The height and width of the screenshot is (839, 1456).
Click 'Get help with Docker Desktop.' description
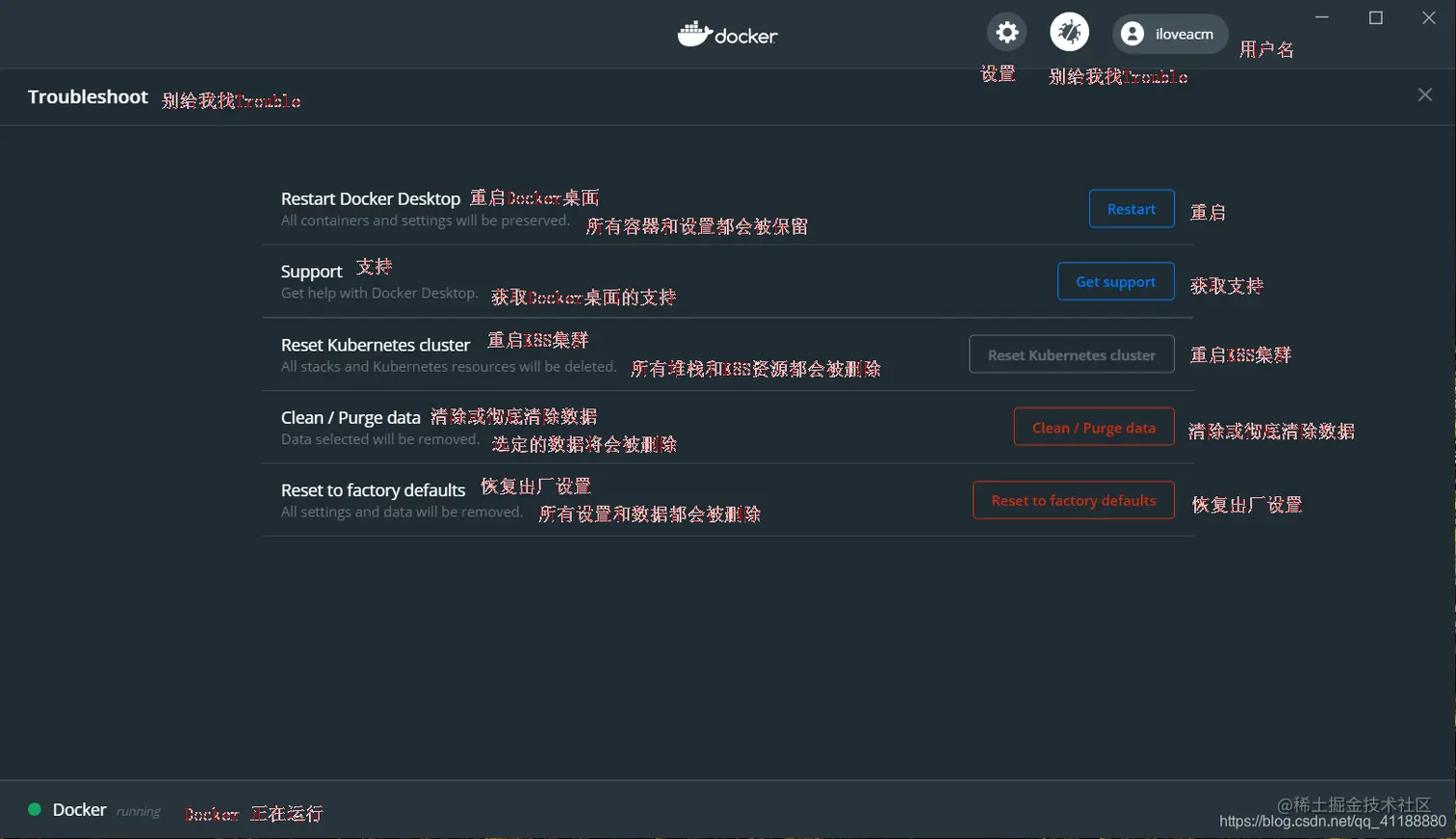tap(379, 293)
